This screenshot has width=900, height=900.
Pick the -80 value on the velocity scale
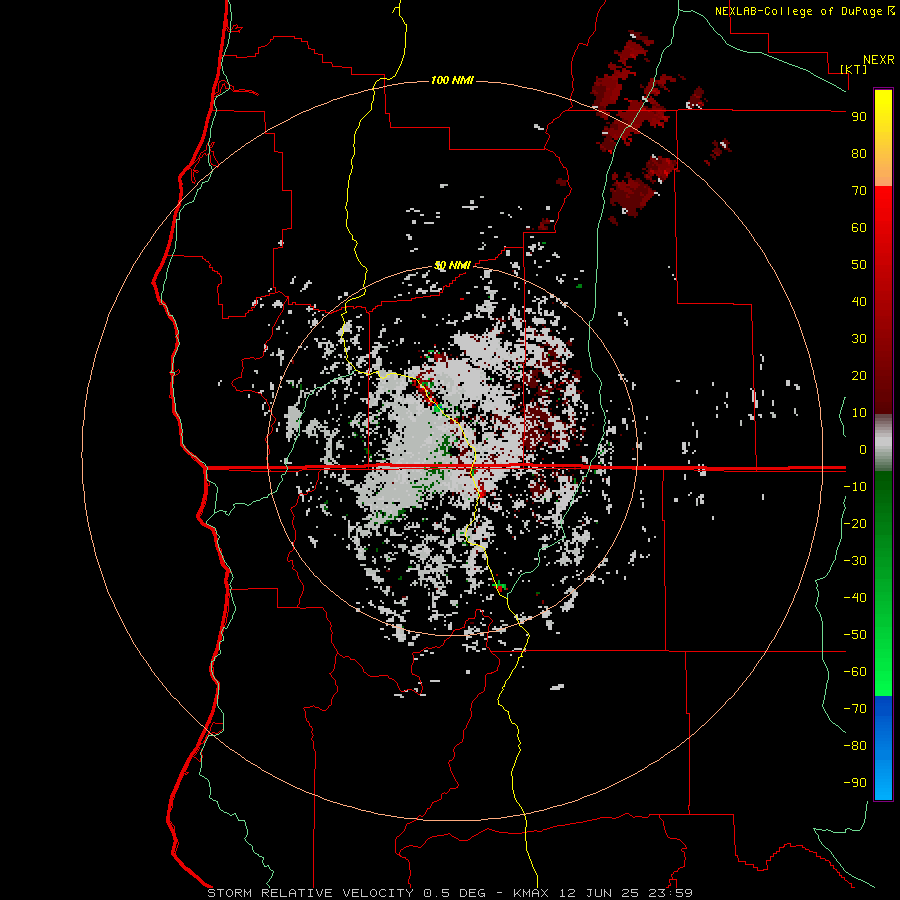click(855, 746)
